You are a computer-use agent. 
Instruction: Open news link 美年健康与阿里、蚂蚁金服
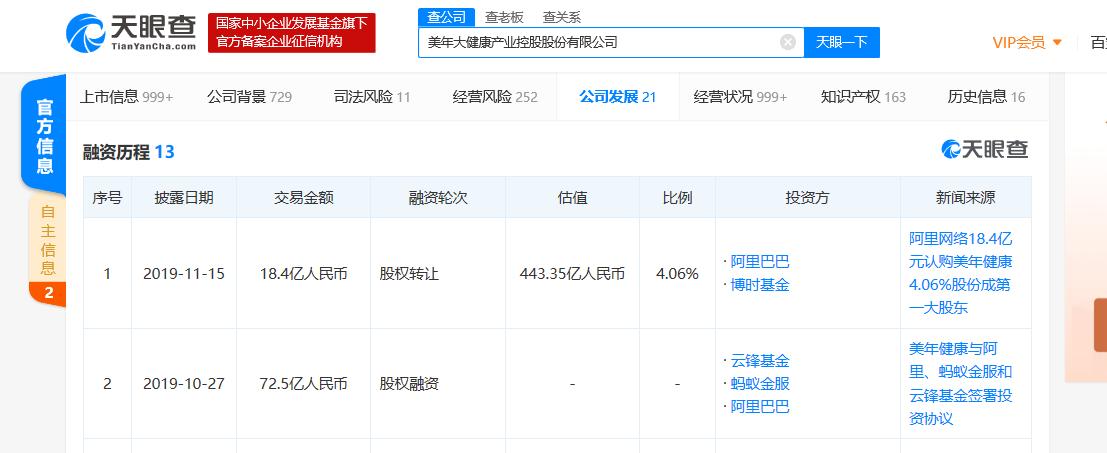coord(961,384)
